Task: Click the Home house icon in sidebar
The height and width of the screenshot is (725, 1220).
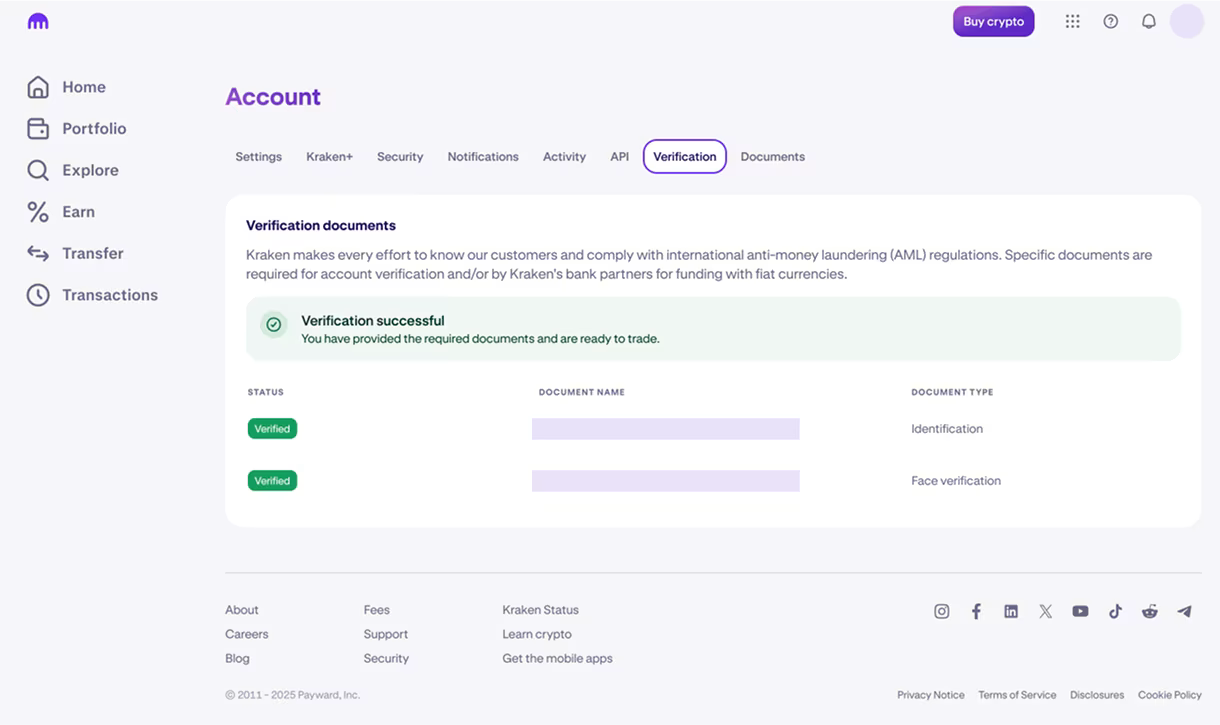Action: point(38,87)
